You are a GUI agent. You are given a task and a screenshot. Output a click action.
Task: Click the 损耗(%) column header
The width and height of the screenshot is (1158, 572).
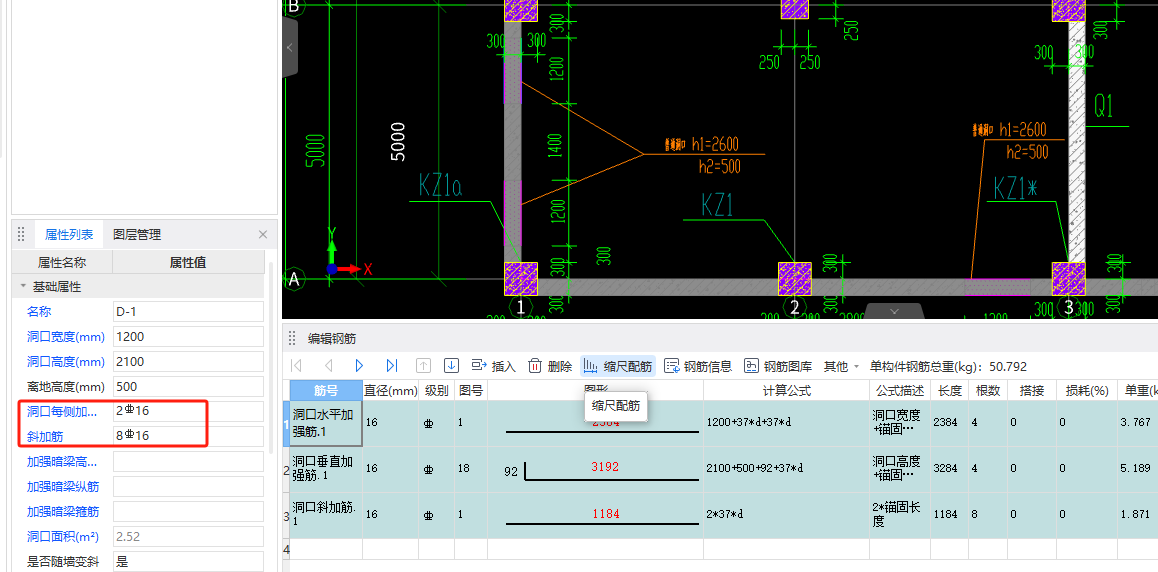point(1086,390)
